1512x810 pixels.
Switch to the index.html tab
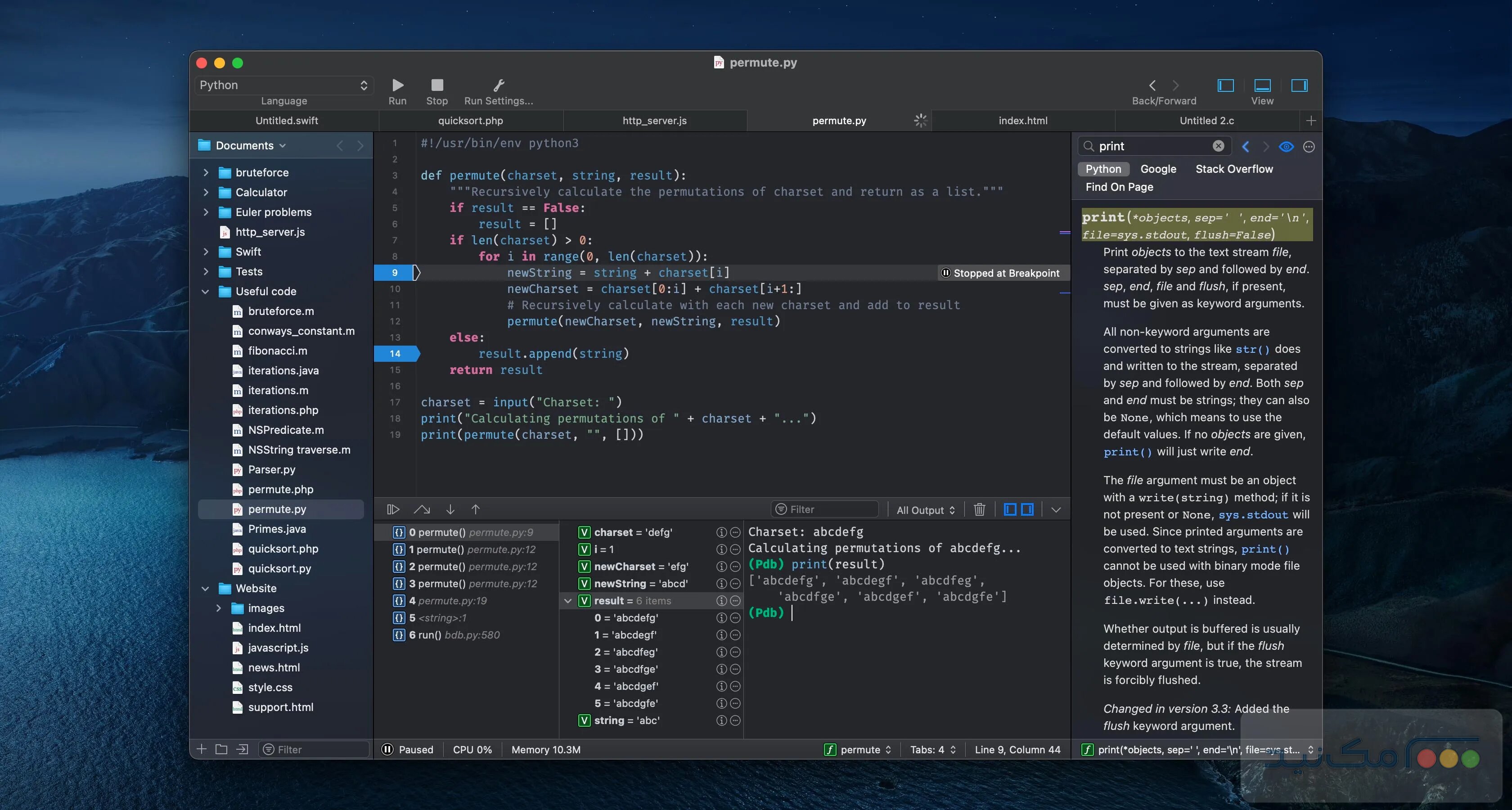coord(1022,121)
